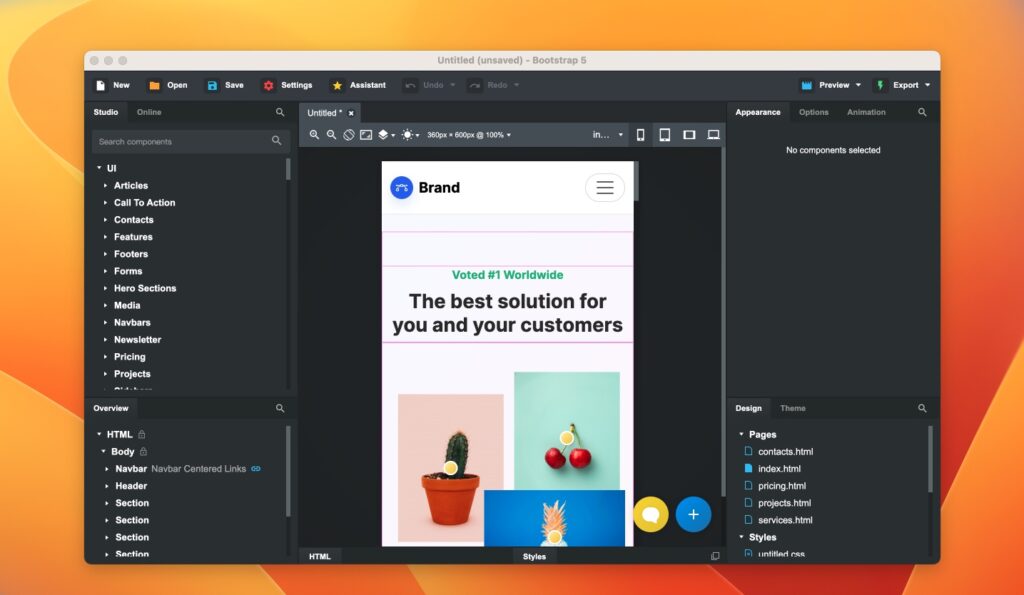The image size is (1024, 595).
Task: Select the Zoom In magnifier tool
Action: (x=314, y=134)
